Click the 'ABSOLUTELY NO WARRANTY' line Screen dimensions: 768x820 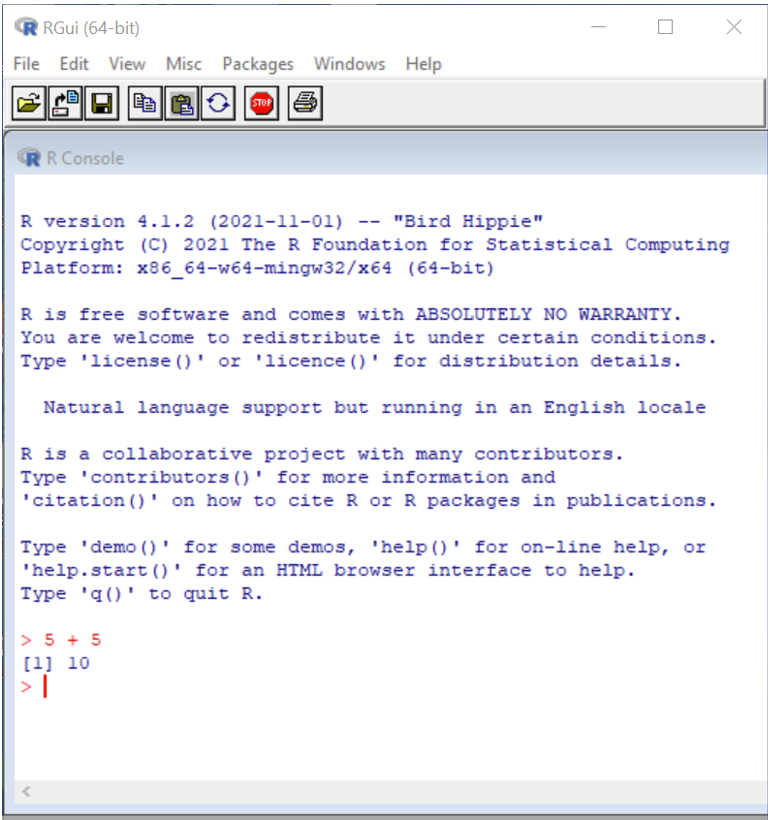[351, 314]
